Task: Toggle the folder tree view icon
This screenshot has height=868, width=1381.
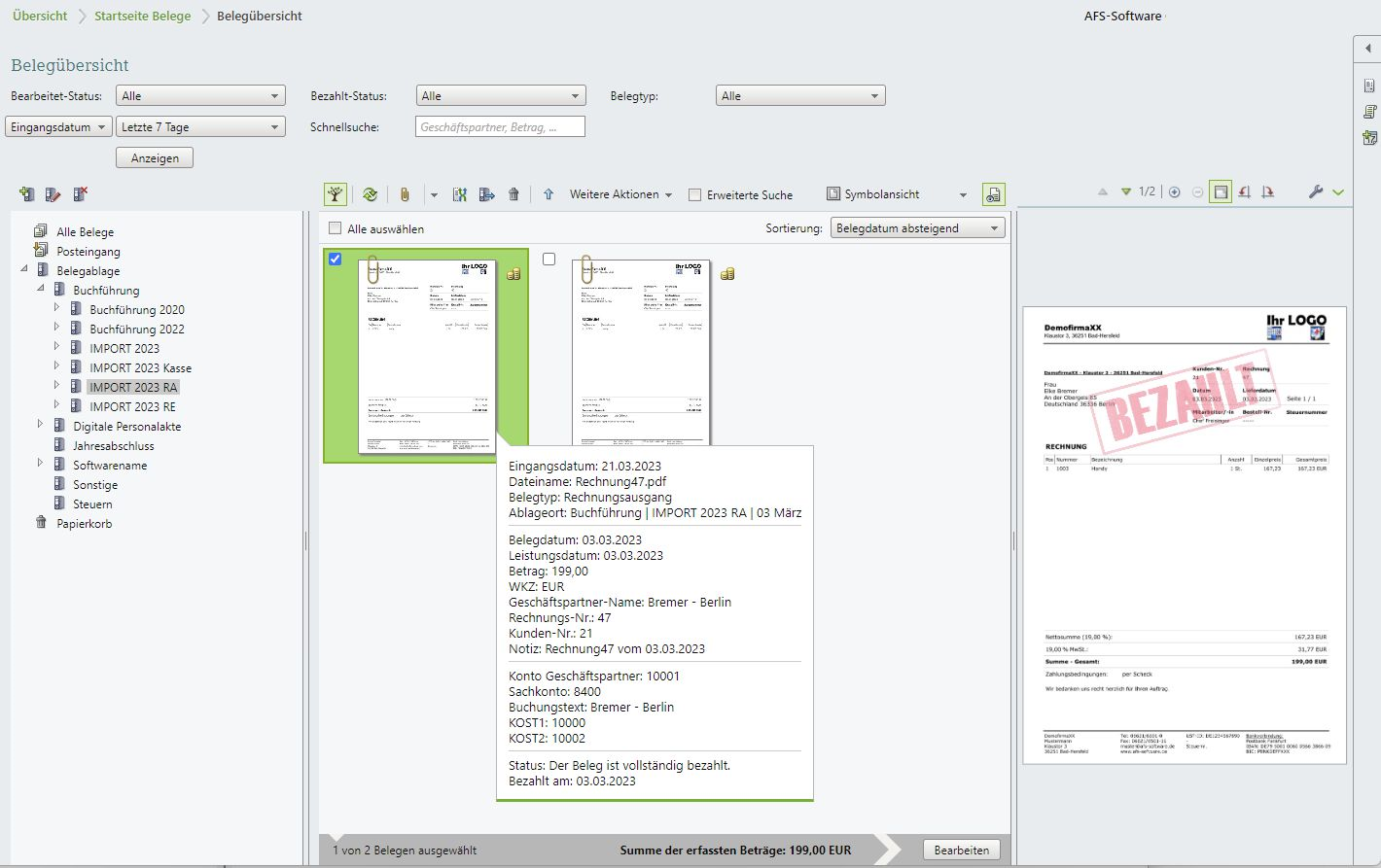Action: (x=336, y=194)
